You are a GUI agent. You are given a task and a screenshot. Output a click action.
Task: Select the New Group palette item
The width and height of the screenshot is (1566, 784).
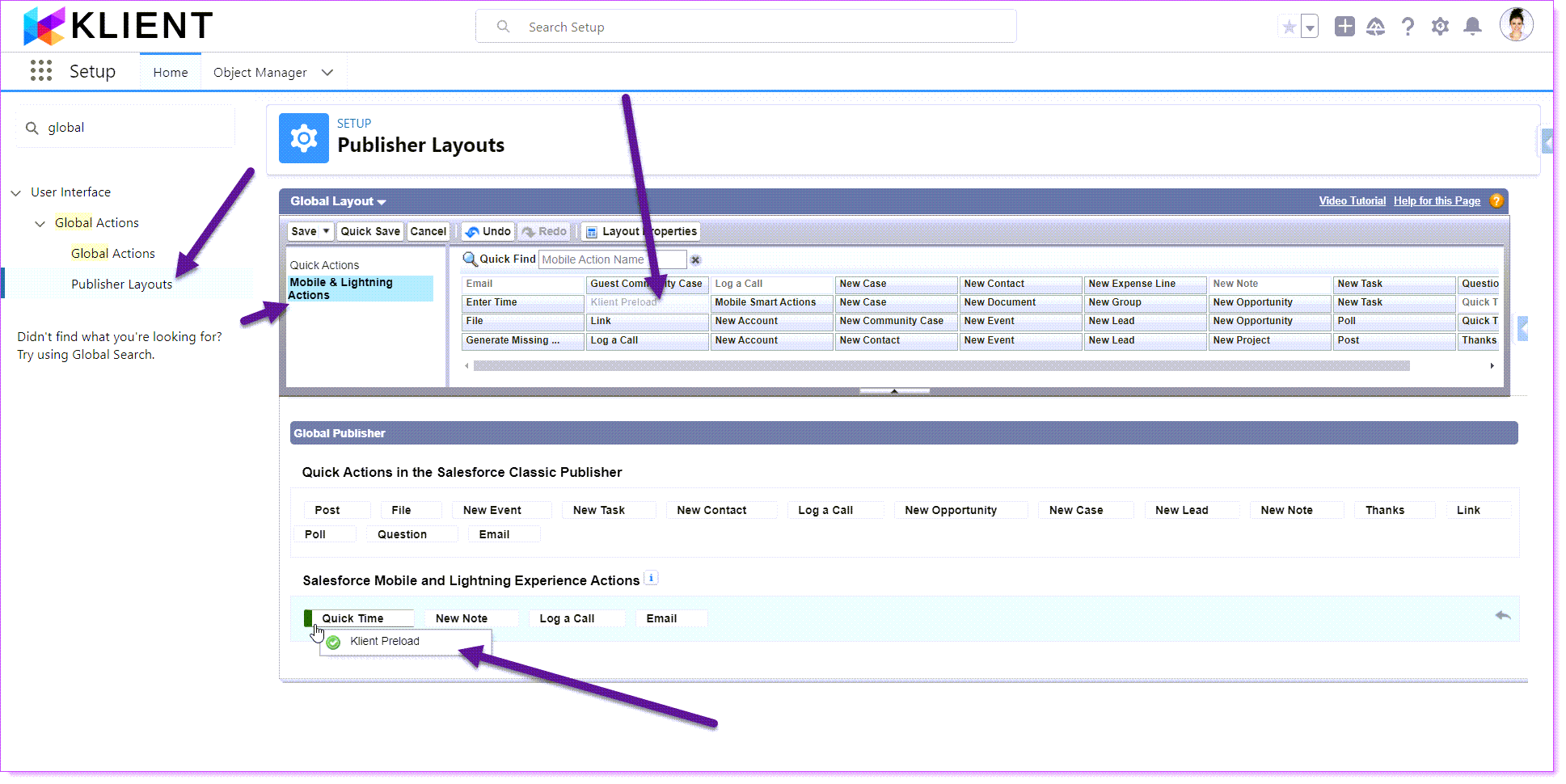1145,302
